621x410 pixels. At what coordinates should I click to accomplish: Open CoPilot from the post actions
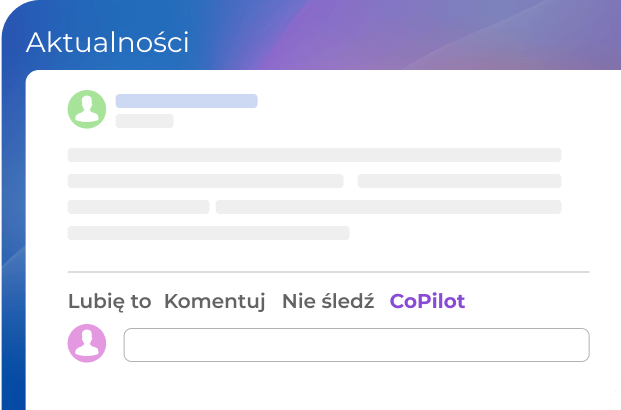pyautogui.click(x=427, y=301)
